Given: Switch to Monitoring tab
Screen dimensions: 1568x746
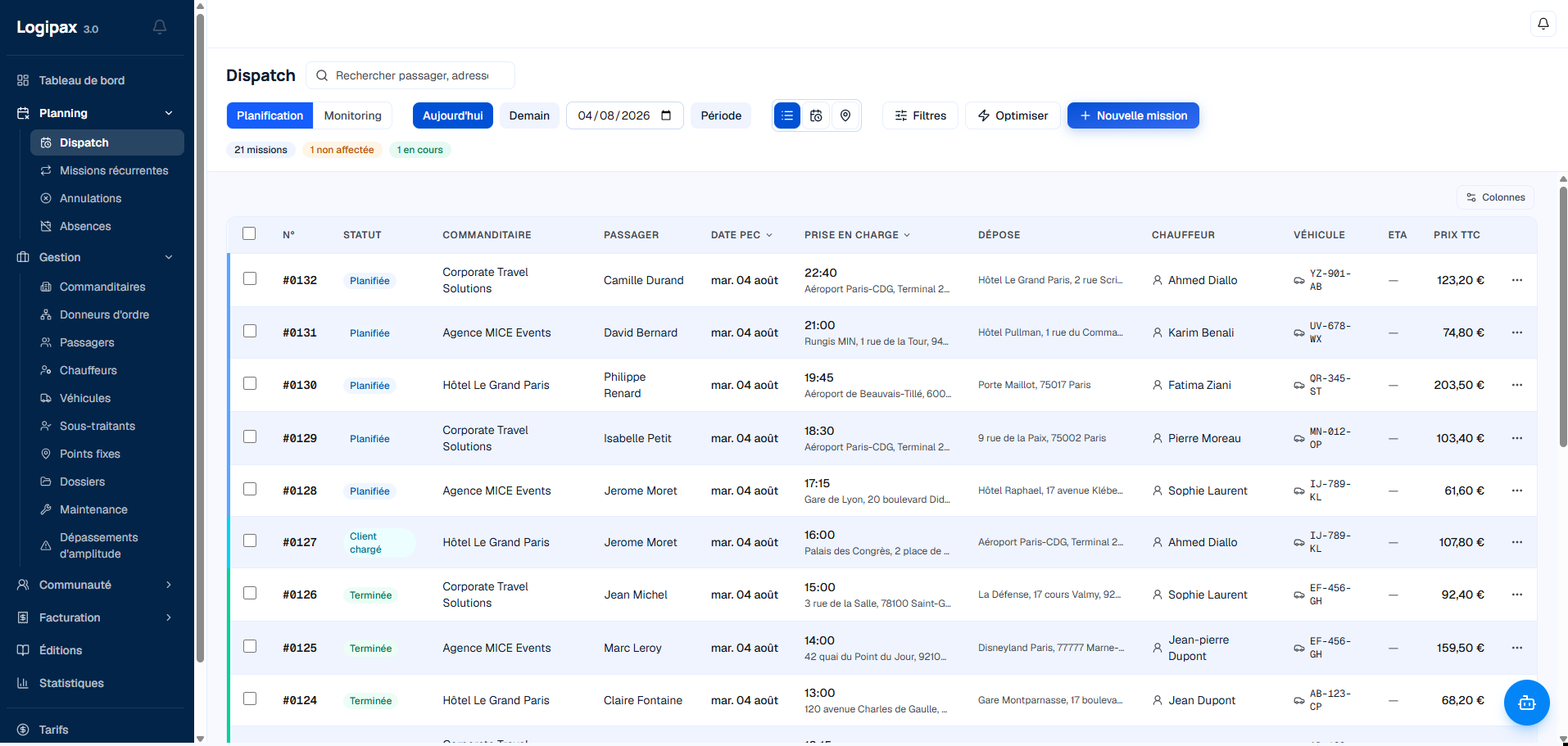Looking at the screenshot, I should tap(352, 115).
